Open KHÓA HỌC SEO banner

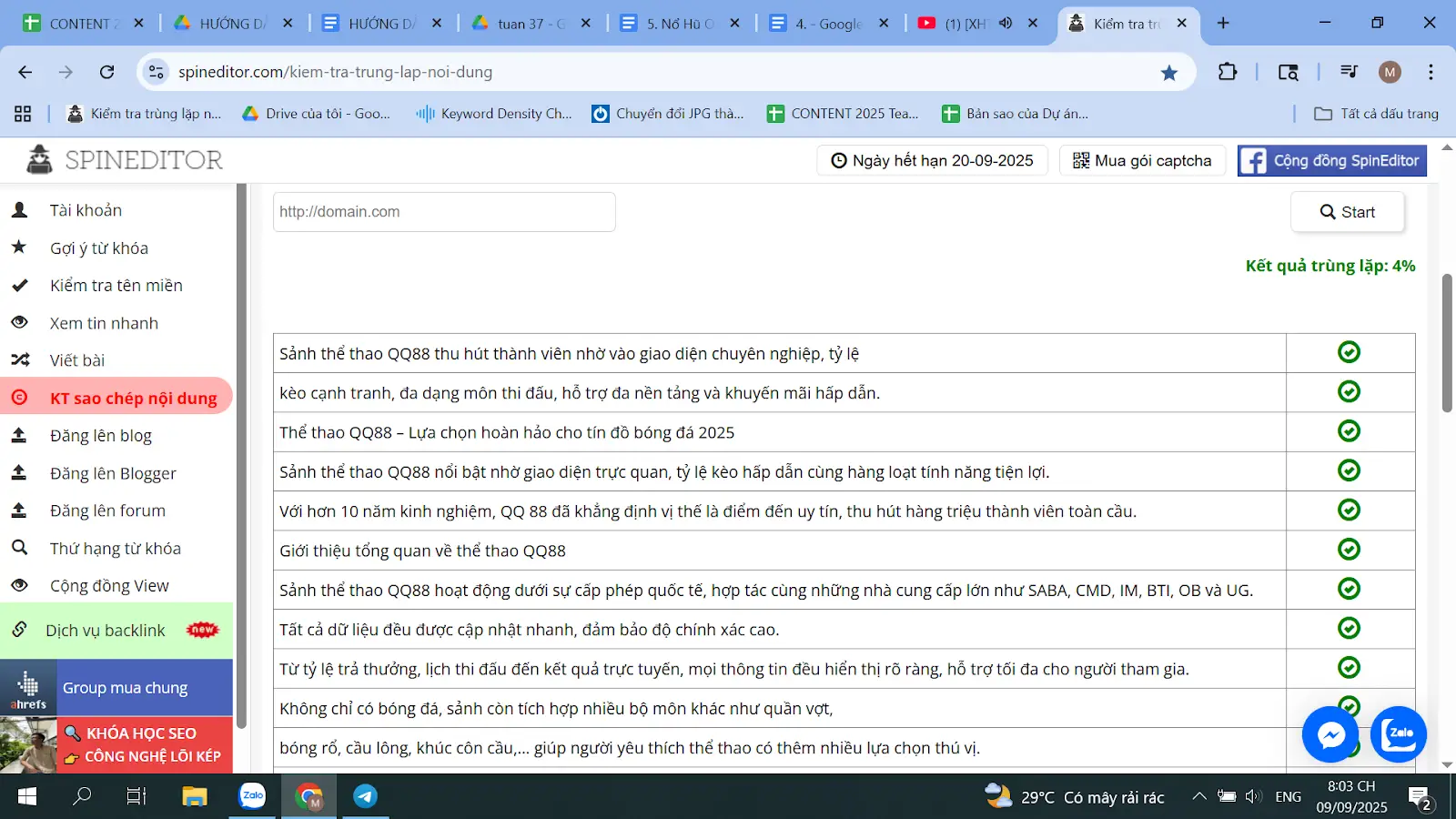(x=116, y=745)
